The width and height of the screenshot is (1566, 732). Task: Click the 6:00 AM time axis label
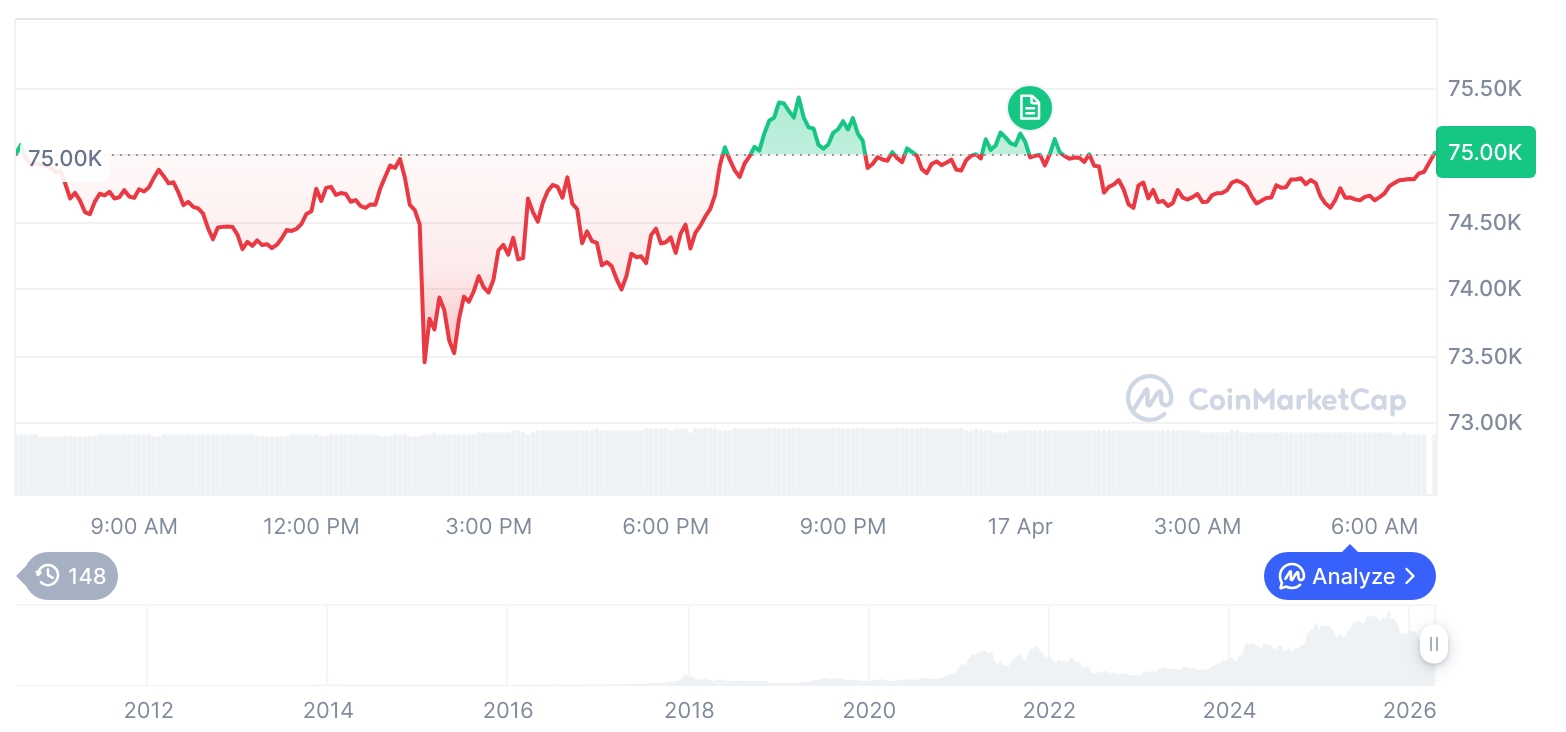click(1375, 526)
